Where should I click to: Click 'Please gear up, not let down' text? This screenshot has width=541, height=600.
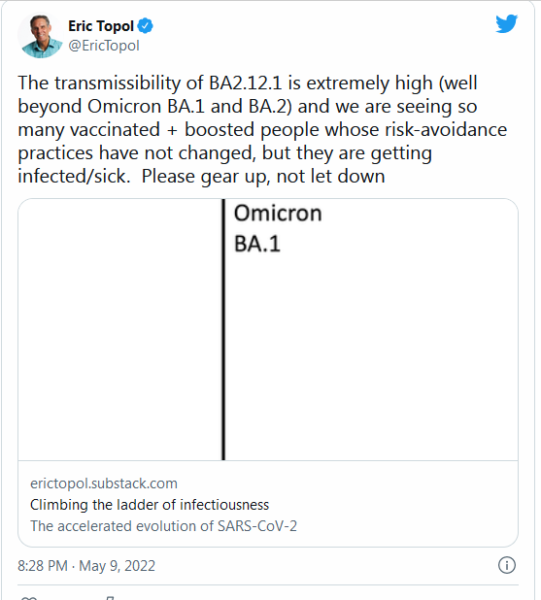[x=263, y=176]
